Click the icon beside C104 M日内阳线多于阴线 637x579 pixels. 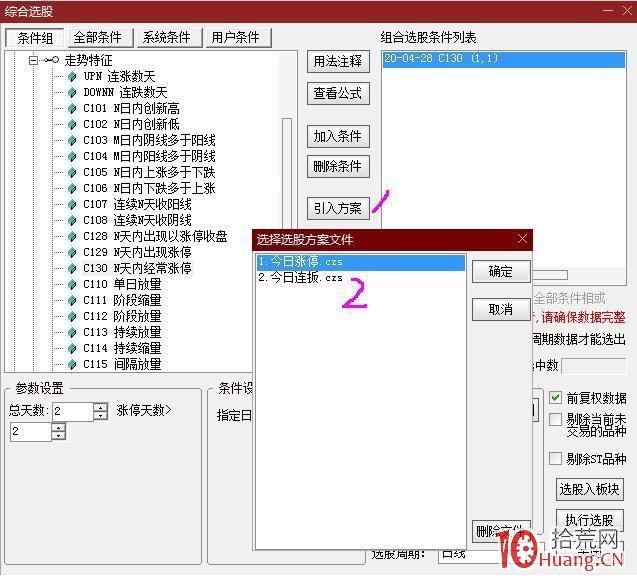pos(72,156)
